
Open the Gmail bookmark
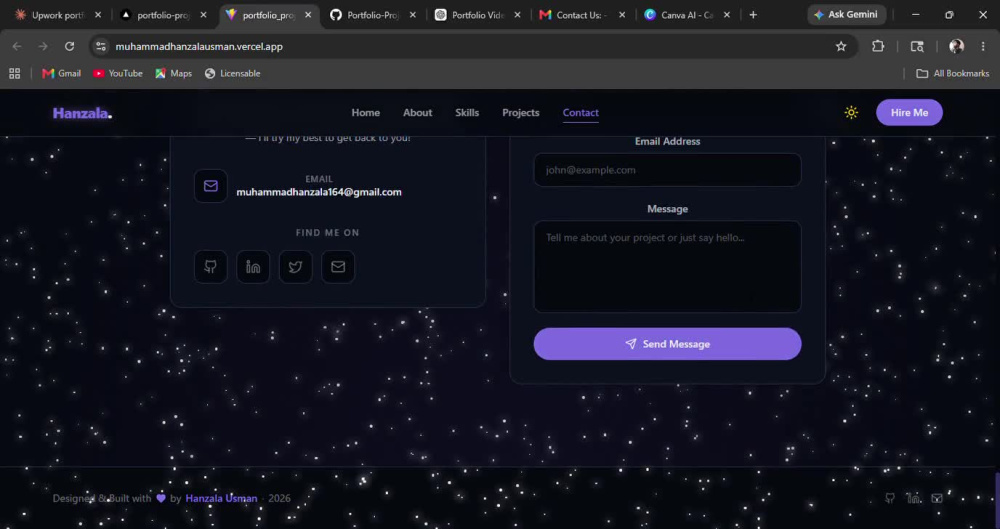[x=61, y=73]
